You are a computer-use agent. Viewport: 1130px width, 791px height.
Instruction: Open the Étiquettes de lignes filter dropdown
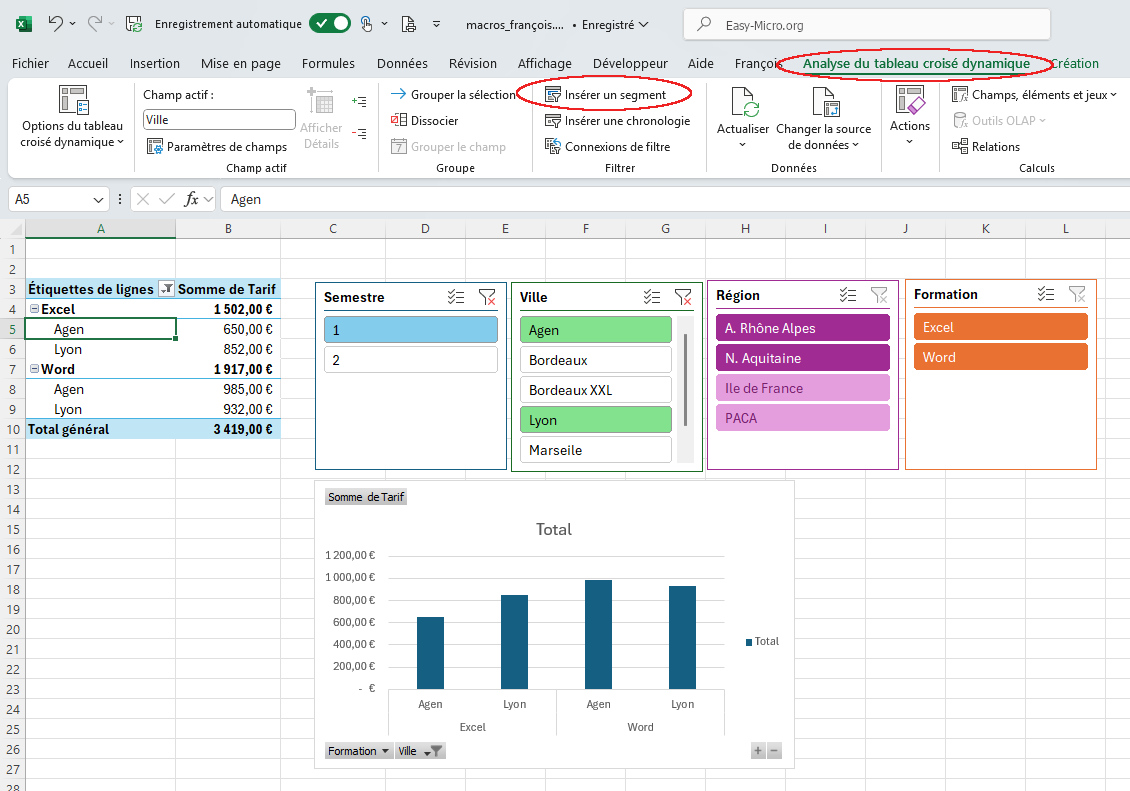[167, 289]
